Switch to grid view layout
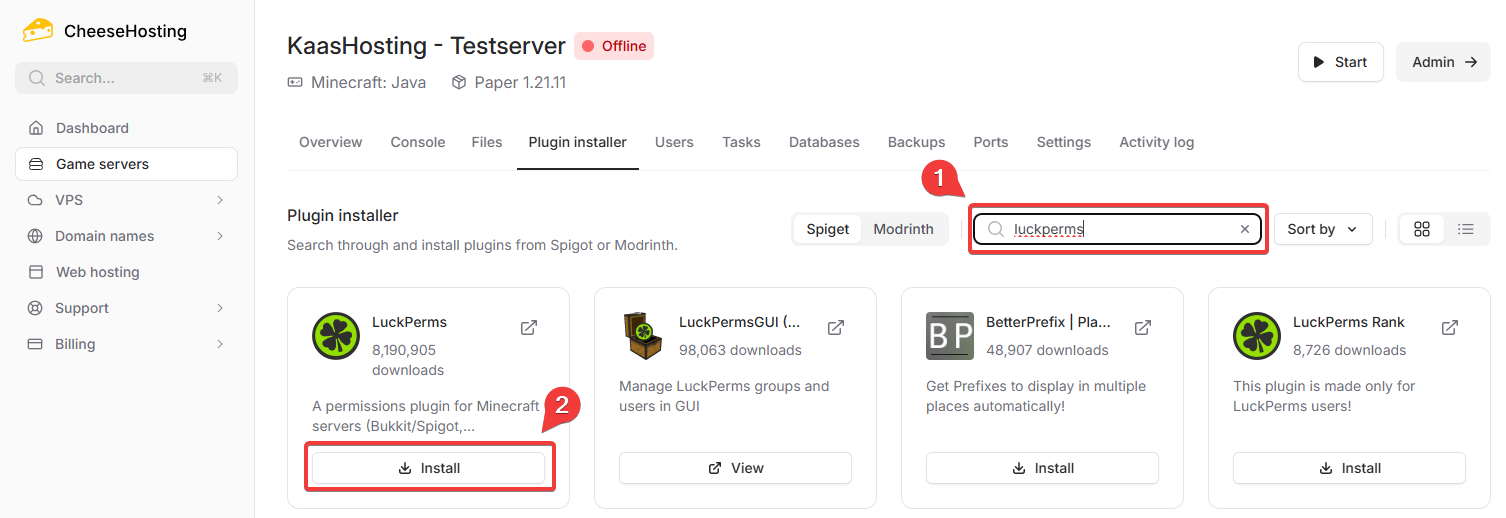This screenshot has height=518, width=1506. (1421, 229)
